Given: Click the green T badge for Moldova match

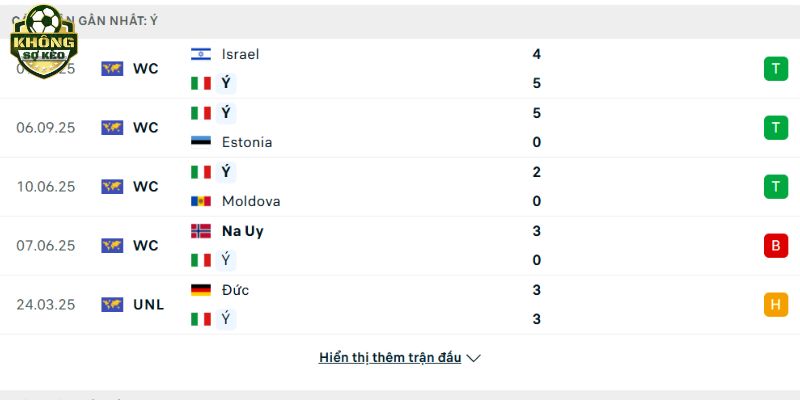Looking at the screenshot, I should pyautogui.click(x=775, y=186).
